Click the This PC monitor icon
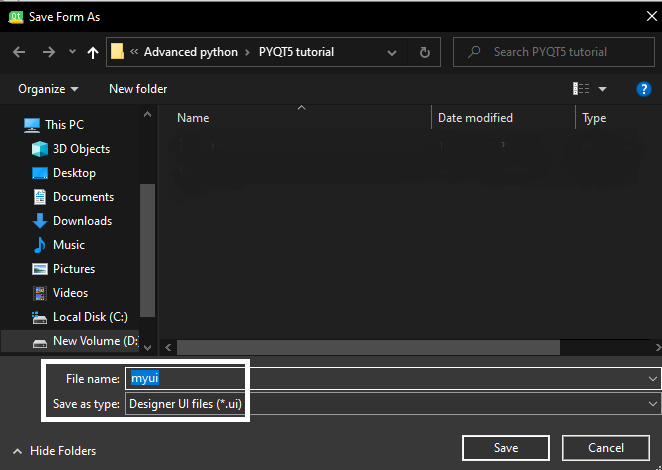This screenshot has height=470, width=662. (32, 125)
